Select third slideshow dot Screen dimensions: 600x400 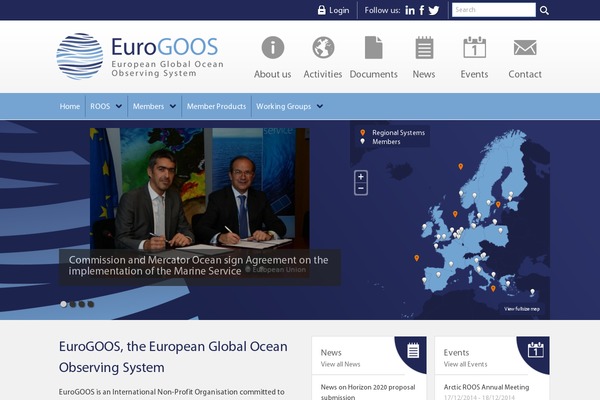point(82,304)
